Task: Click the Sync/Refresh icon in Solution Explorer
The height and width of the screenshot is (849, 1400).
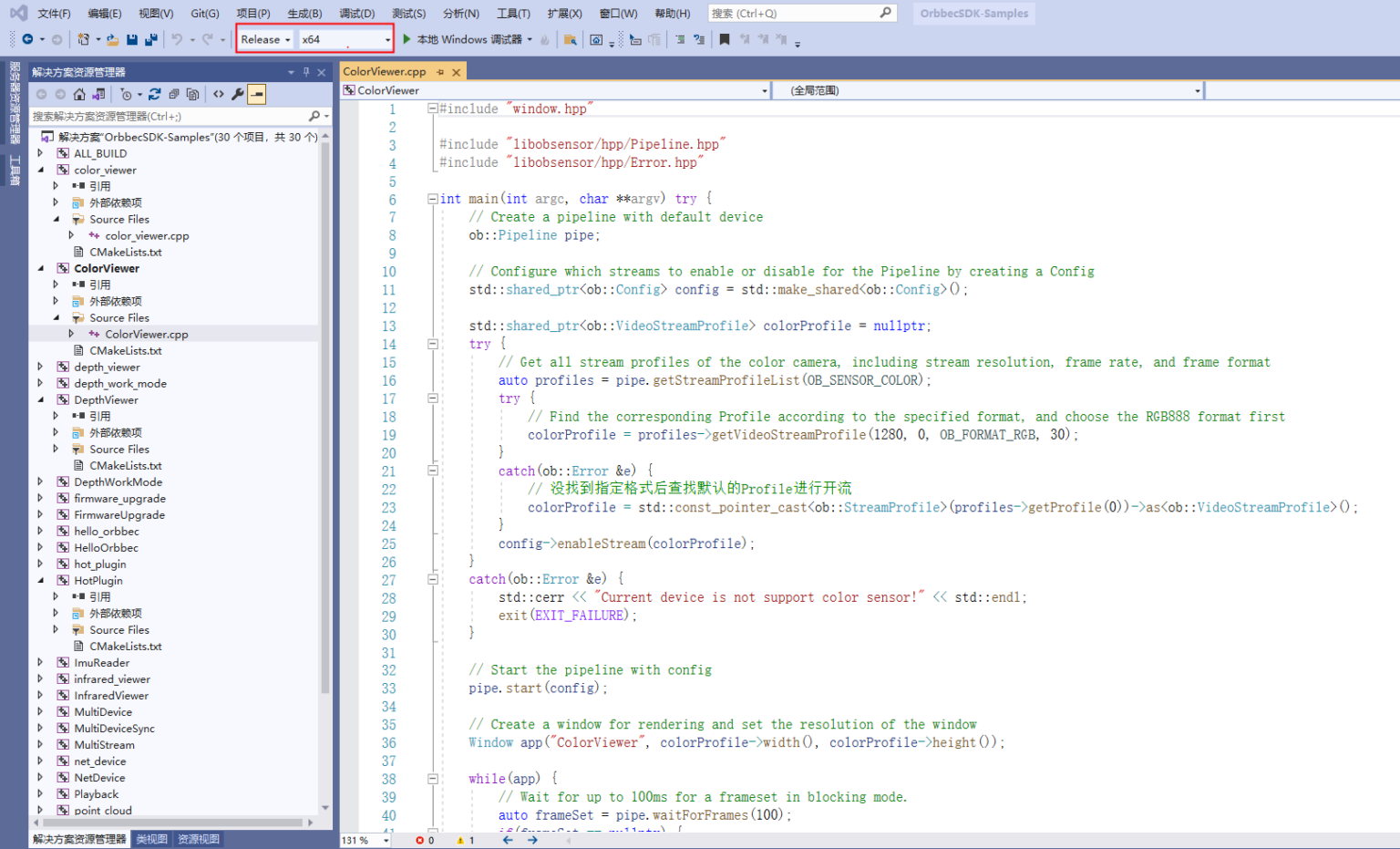Action: point(154,94)
